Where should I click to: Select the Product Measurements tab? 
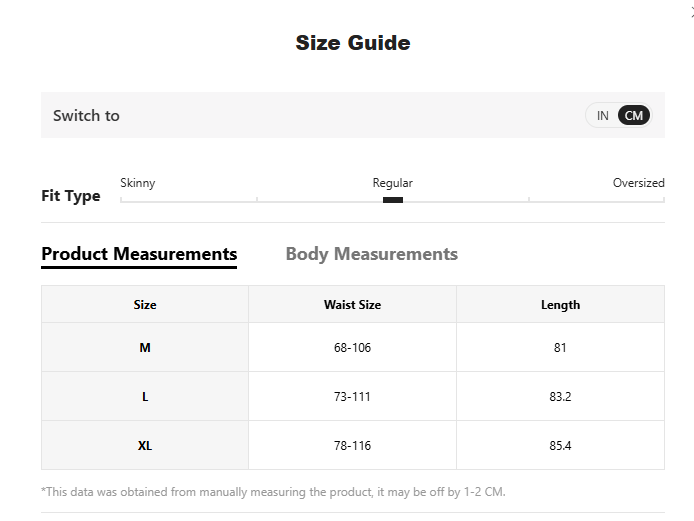(x=139, y=254)
